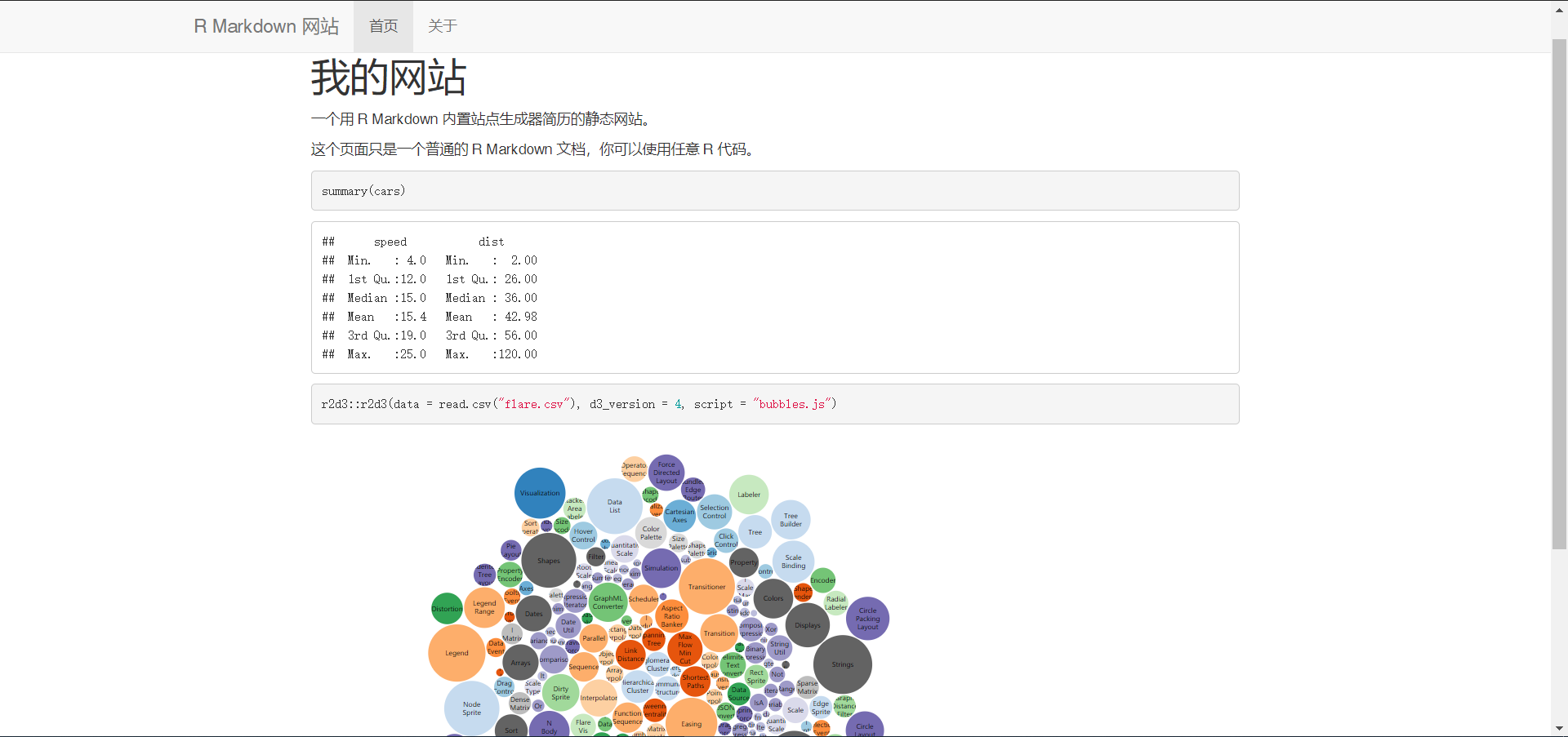
Task: Click the Interpolator bubble
Action: click(599, 698)
